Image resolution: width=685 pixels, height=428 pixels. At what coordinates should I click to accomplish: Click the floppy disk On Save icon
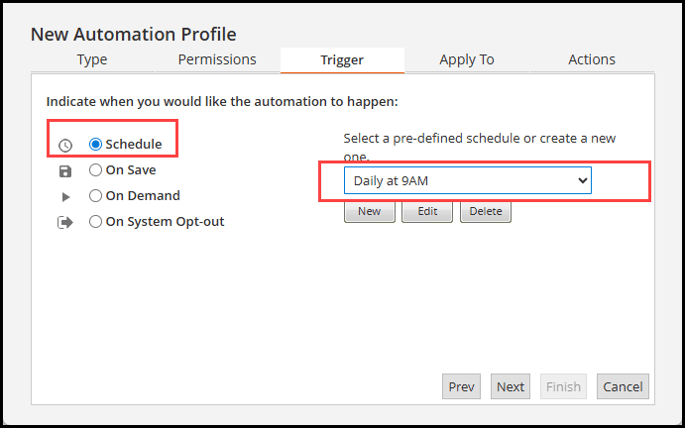coord(65,171)
